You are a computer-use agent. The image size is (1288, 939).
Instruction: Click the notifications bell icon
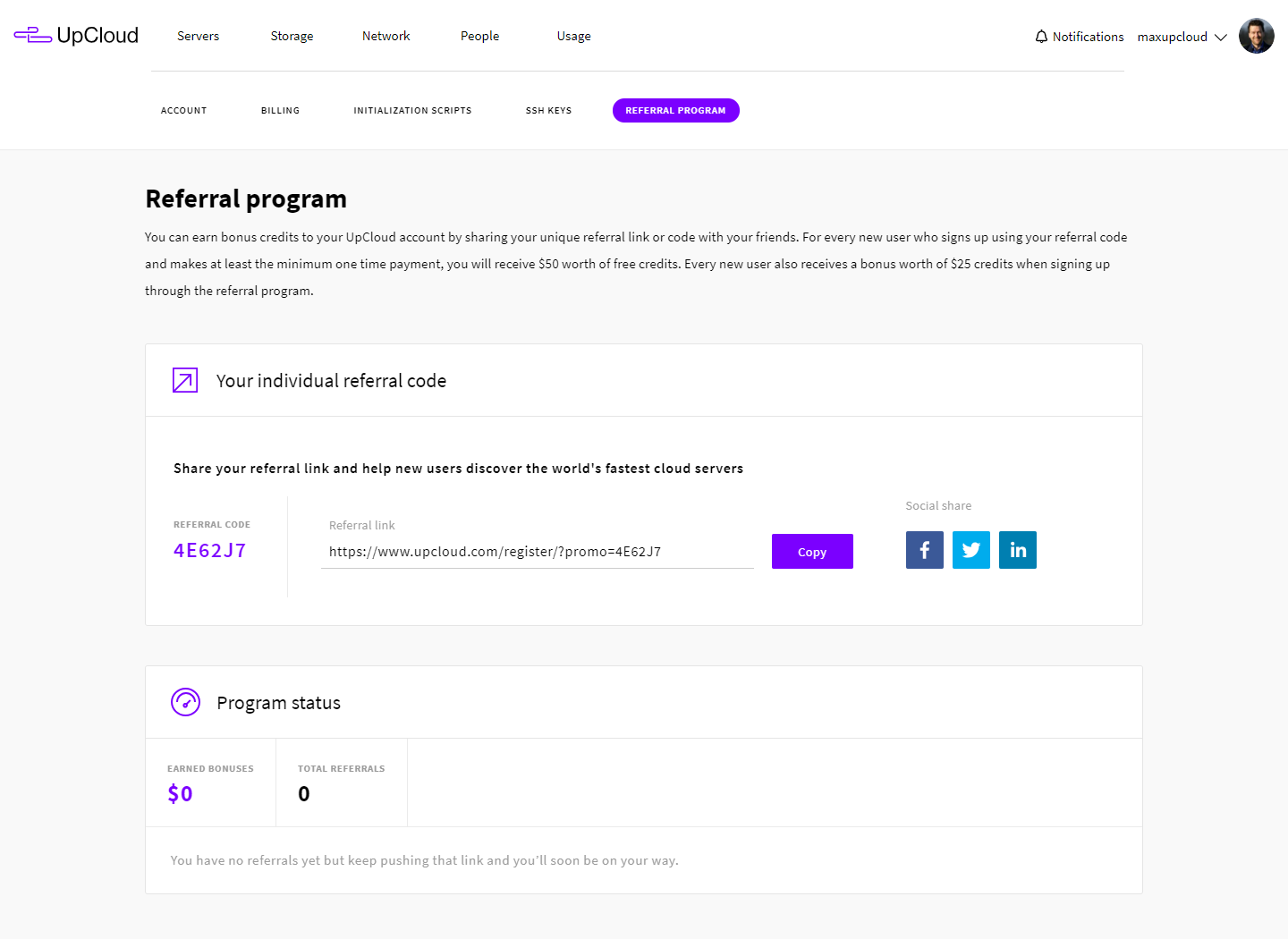(x=1041, y=37)
